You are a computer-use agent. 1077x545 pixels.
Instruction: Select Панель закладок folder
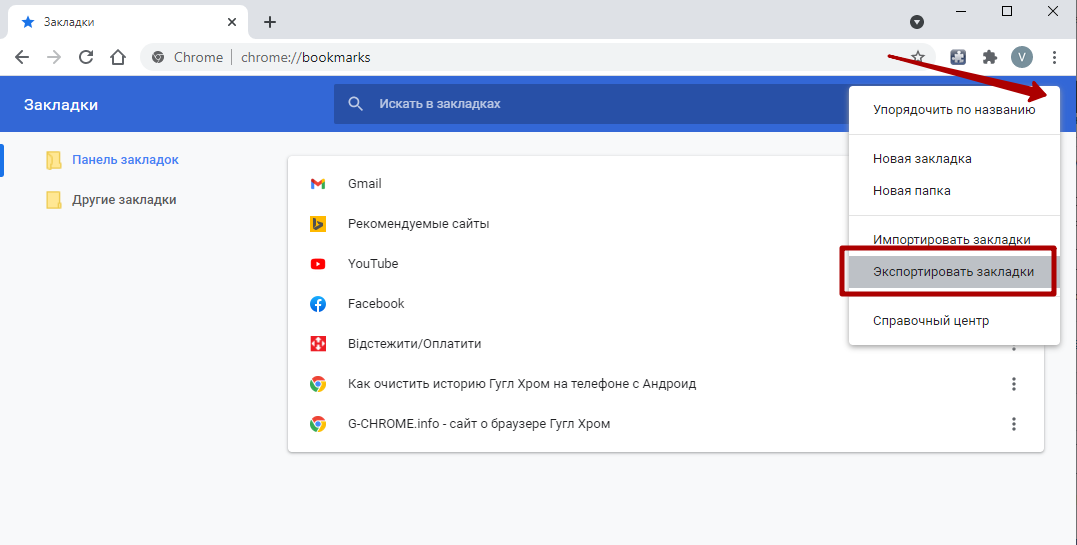pyautogui.click(x=125, y=160)
